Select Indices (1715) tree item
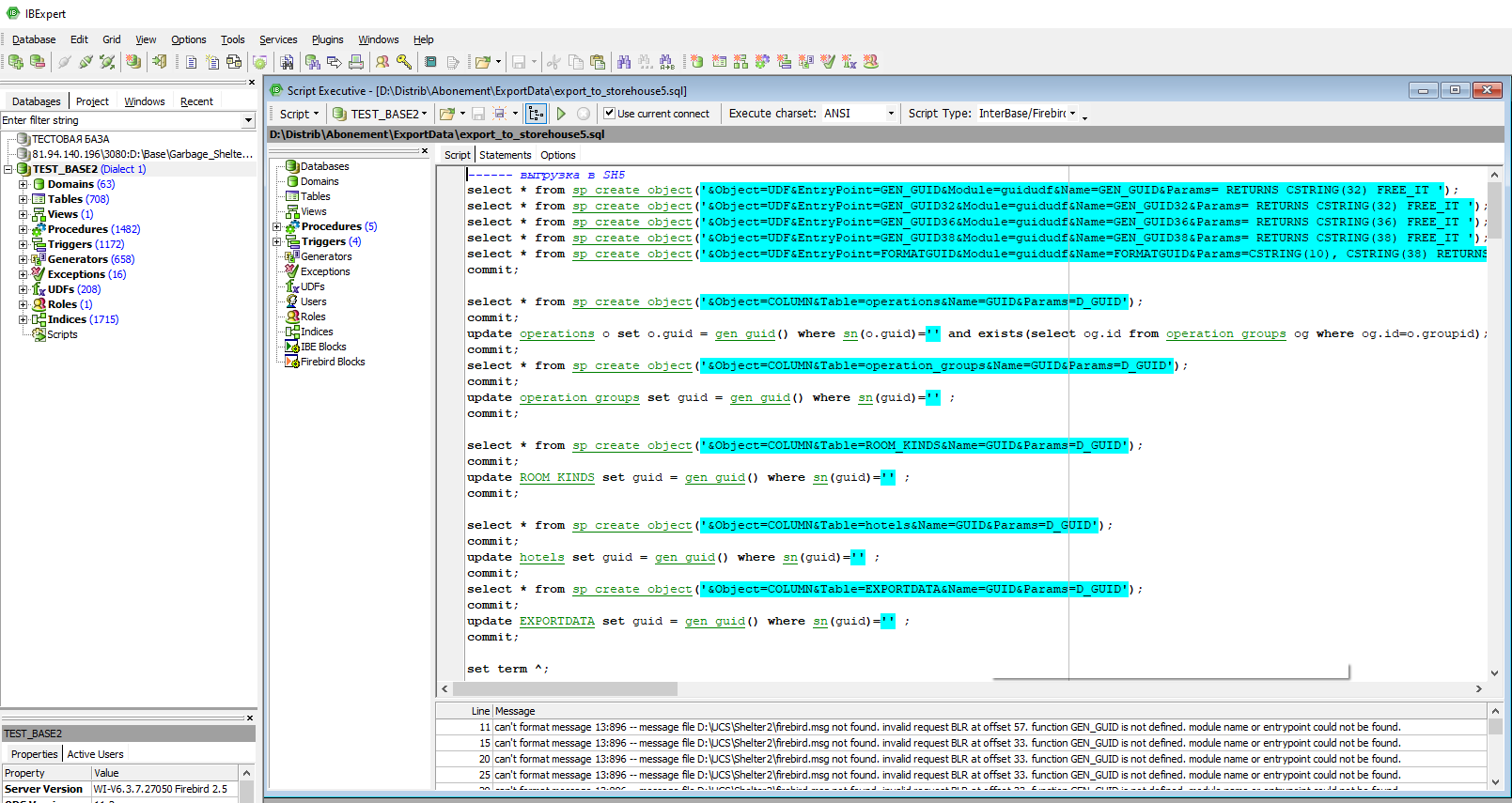Screen dimensions: 1512x803 point(83,319)
